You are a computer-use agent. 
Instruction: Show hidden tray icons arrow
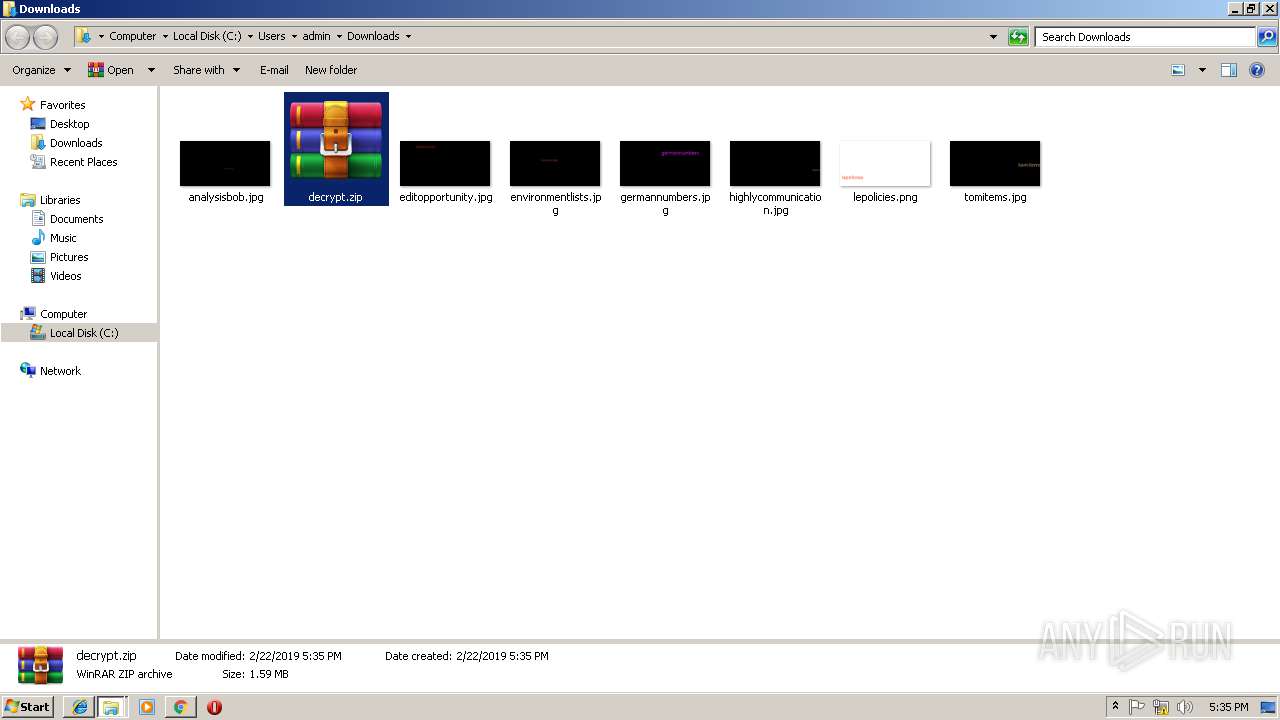[x=1115, y=707]
